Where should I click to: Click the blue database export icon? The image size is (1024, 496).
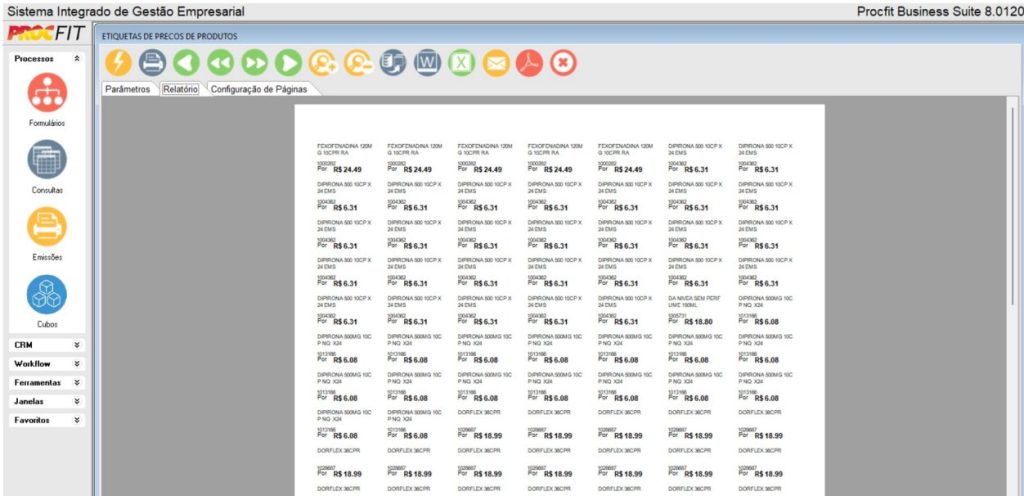coord(393,63)
